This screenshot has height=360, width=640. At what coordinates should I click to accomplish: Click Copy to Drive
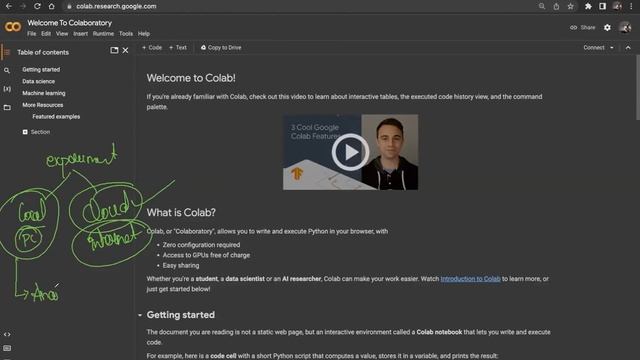221,48
